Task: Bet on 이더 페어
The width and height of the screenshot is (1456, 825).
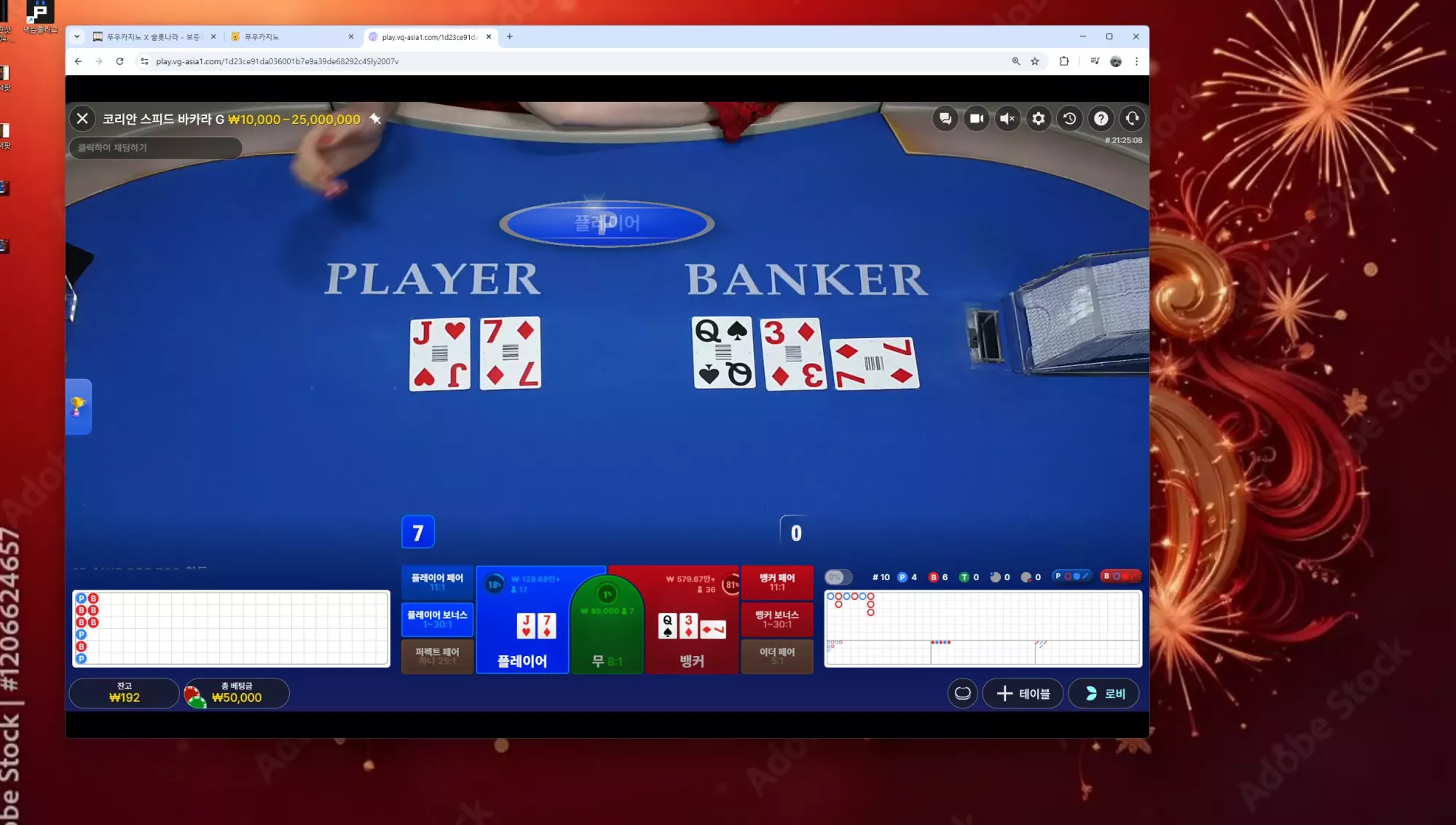Action: point(777,657)
